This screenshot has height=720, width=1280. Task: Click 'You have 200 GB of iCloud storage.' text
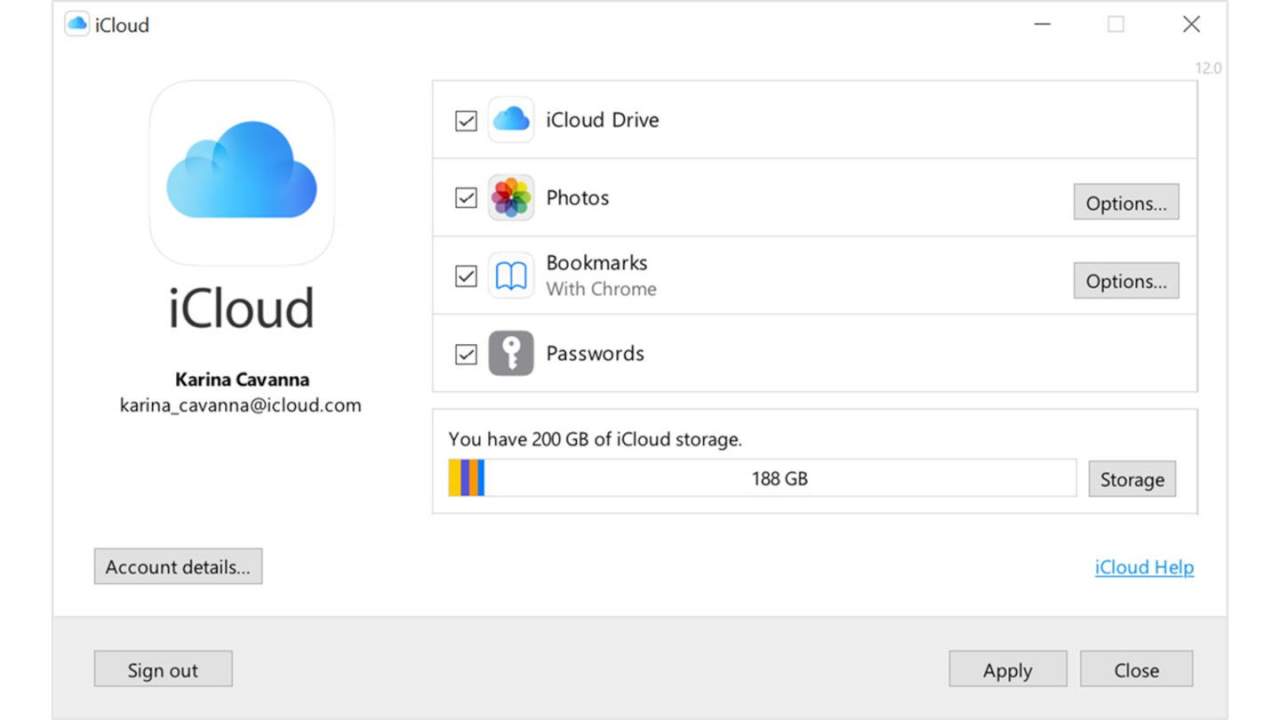click(x=595, y=439)
